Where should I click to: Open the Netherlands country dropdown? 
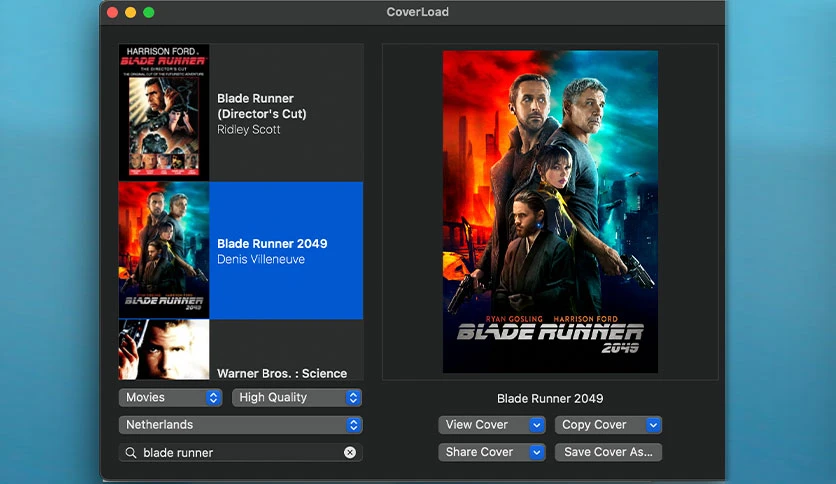pos(240,425)
